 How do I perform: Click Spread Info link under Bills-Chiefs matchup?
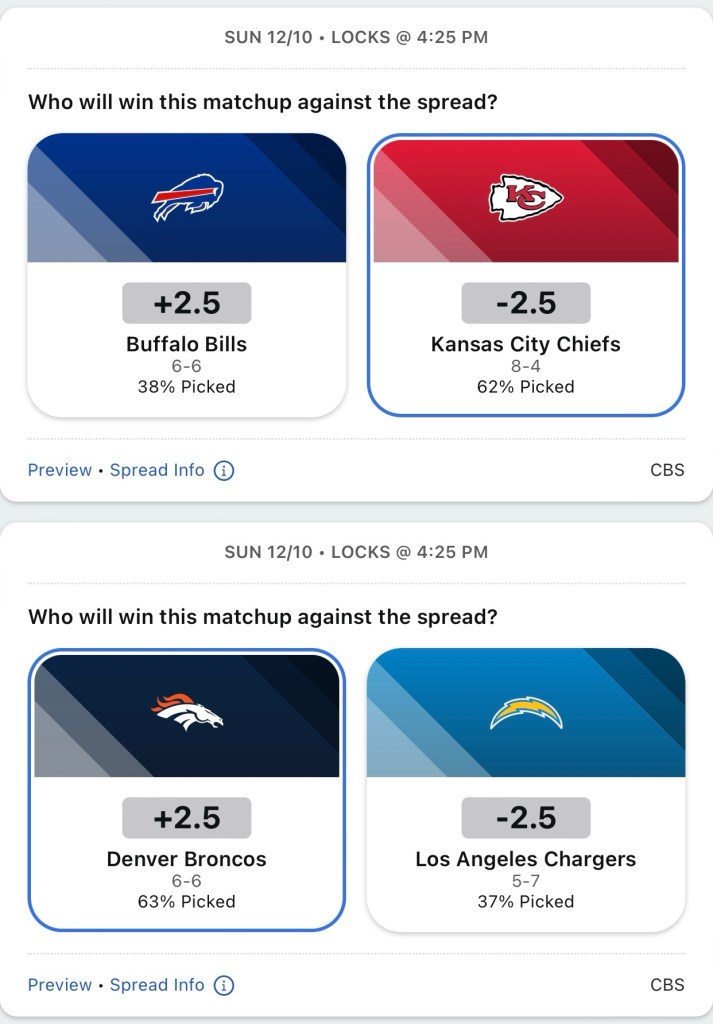157,470
